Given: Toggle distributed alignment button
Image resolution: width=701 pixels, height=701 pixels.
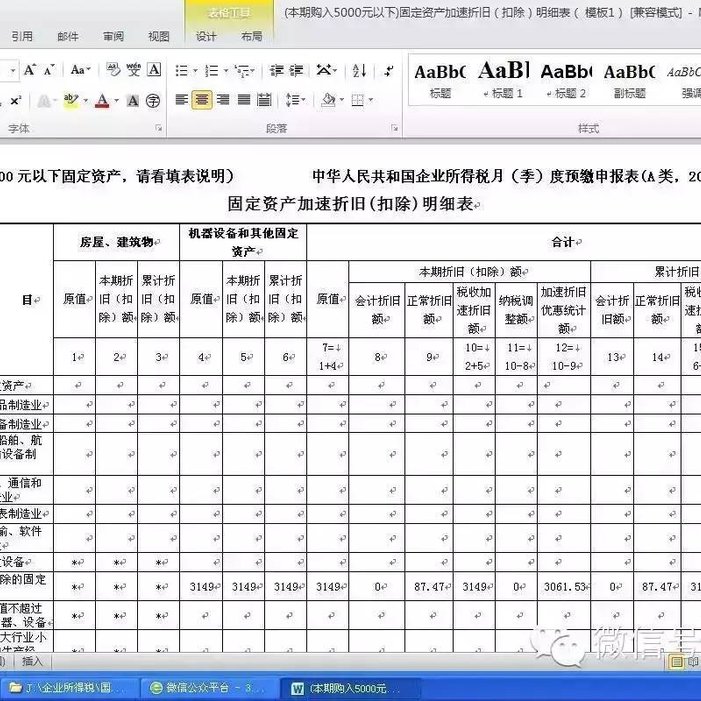Looking at the screenshot, I should pyautogui.click(x=264, y=100).
